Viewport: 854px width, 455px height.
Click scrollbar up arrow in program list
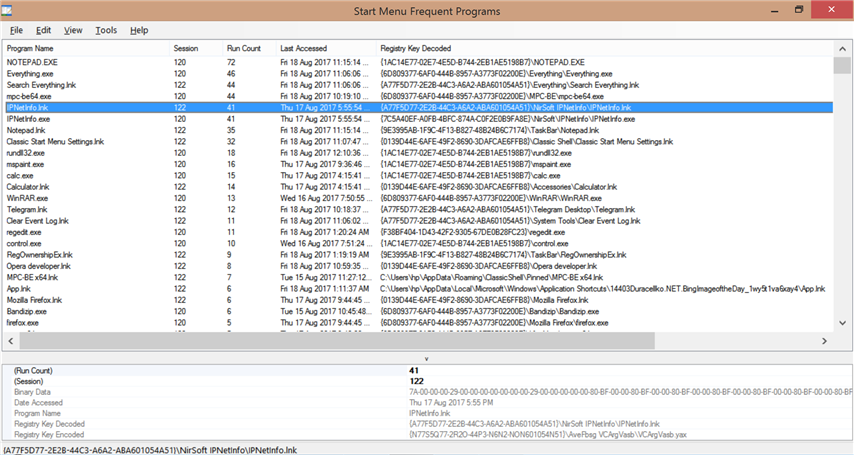pos(842,63)
